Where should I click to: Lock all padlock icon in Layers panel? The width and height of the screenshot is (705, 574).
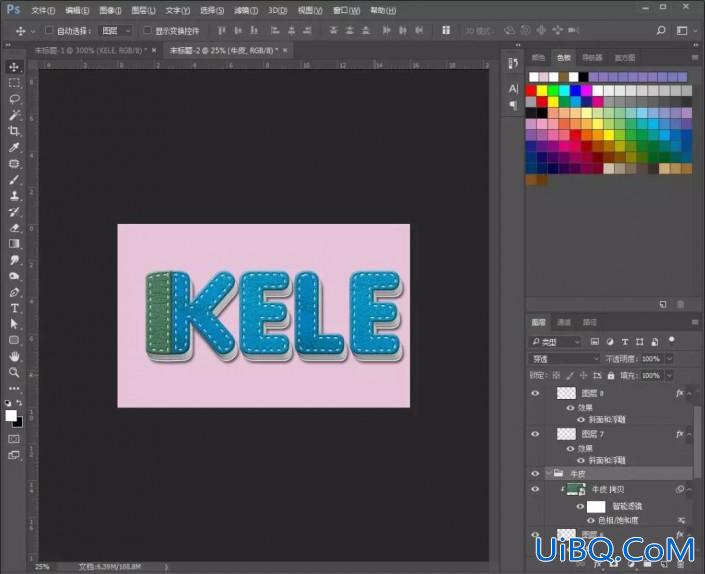(x=611, y=375)
